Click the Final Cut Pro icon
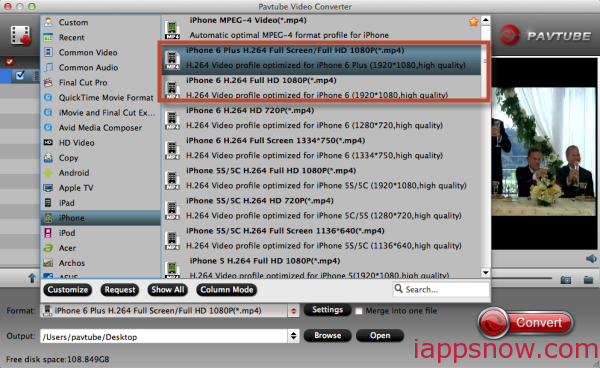 click(x=48, y=82)
